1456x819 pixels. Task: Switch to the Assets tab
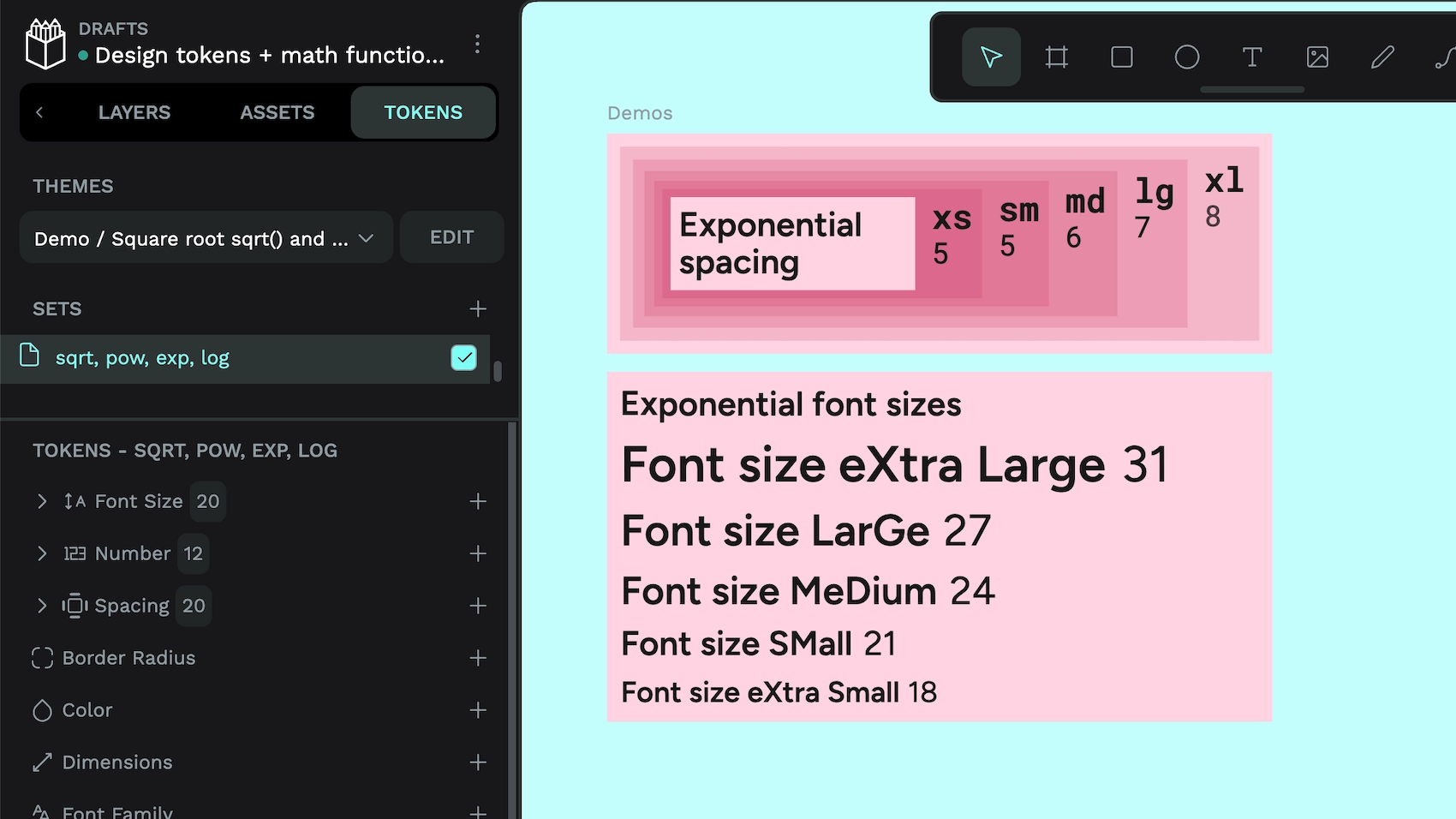pos(277,112)
